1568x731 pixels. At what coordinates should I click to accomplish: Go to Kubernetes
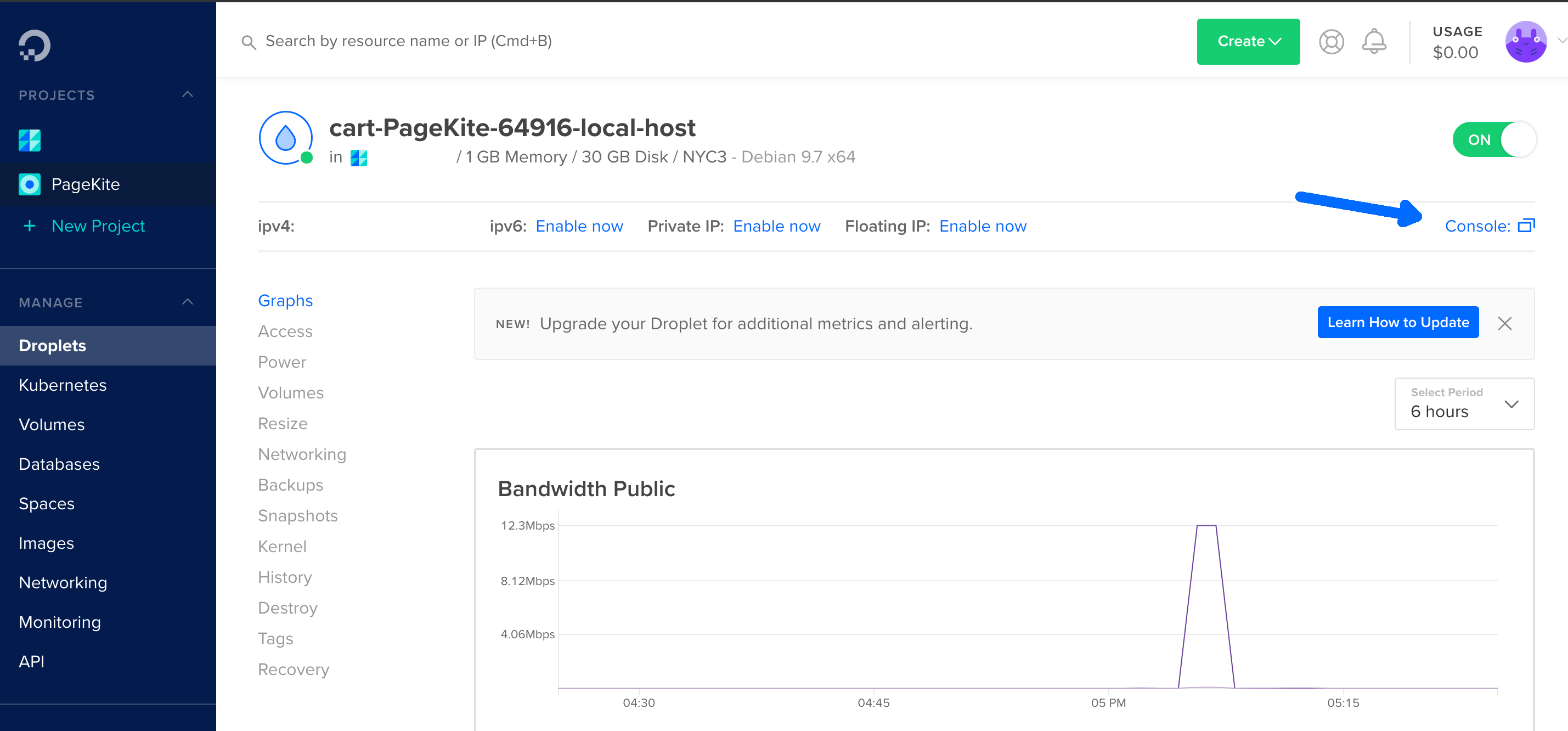click(62, 385)
